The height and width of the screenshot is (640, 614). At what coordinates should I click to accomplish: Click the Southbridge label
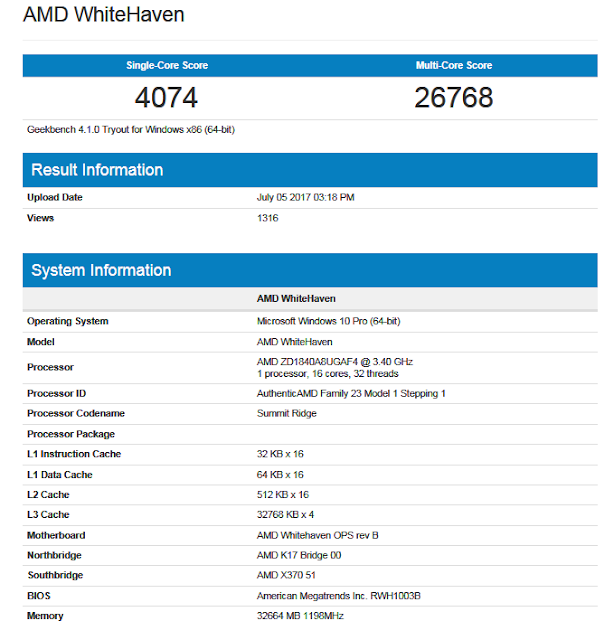coord(55,576)
